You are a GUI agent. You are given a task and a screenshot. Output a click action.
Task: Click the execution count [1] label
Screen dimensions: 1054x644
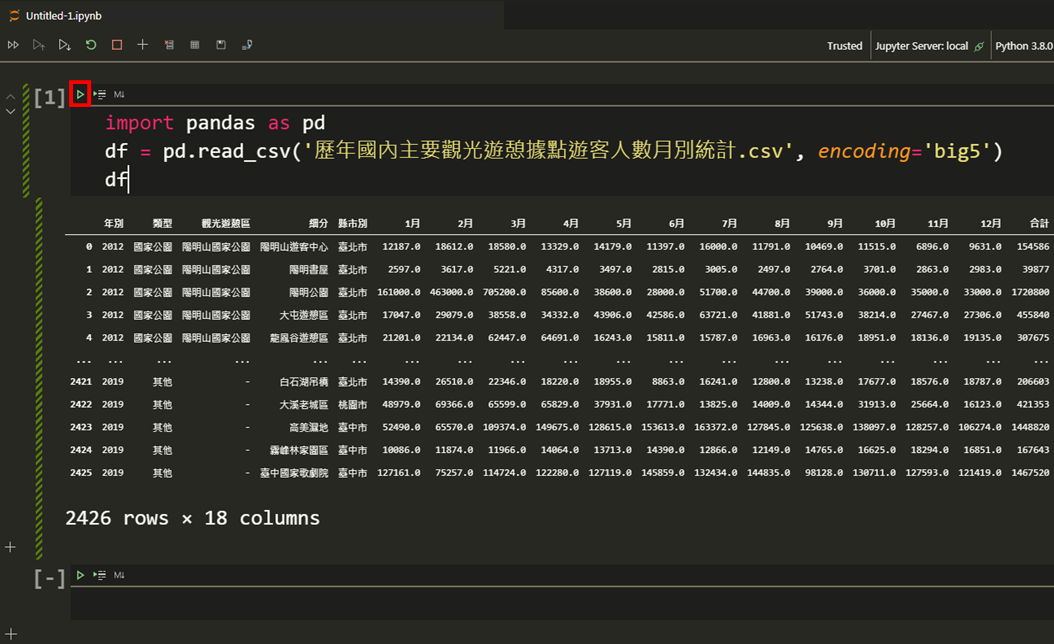tap(49, 96)
